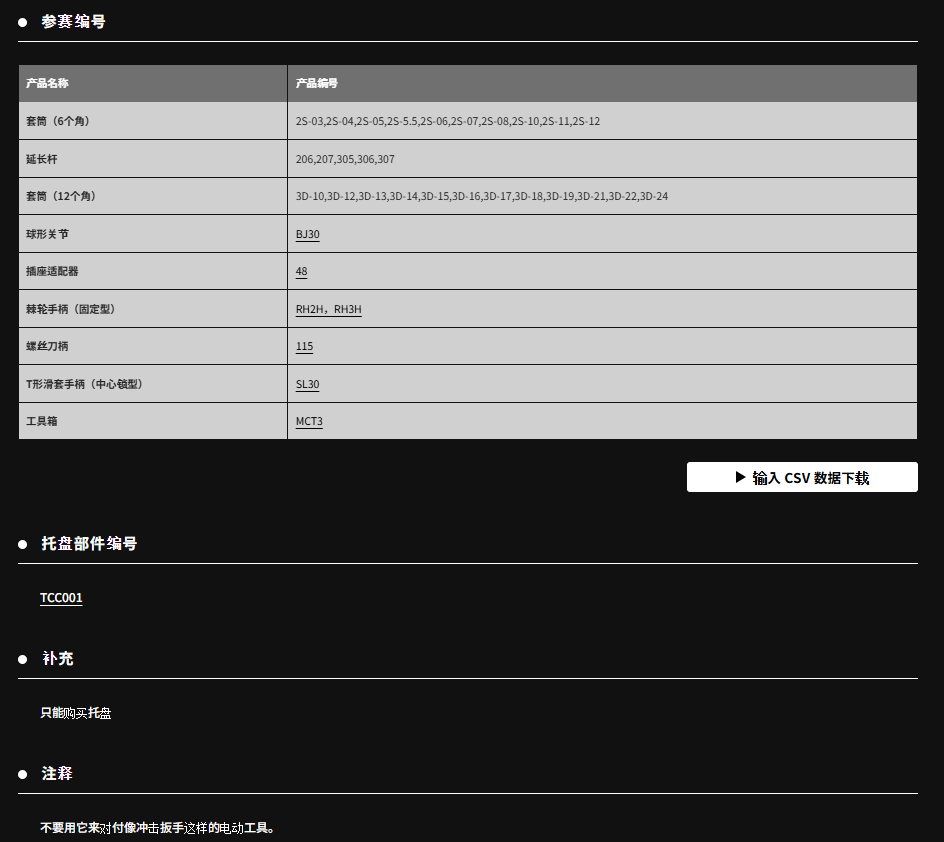Open the BJ30 product number link
Screen dimensions: 944x842
point(307,234)
